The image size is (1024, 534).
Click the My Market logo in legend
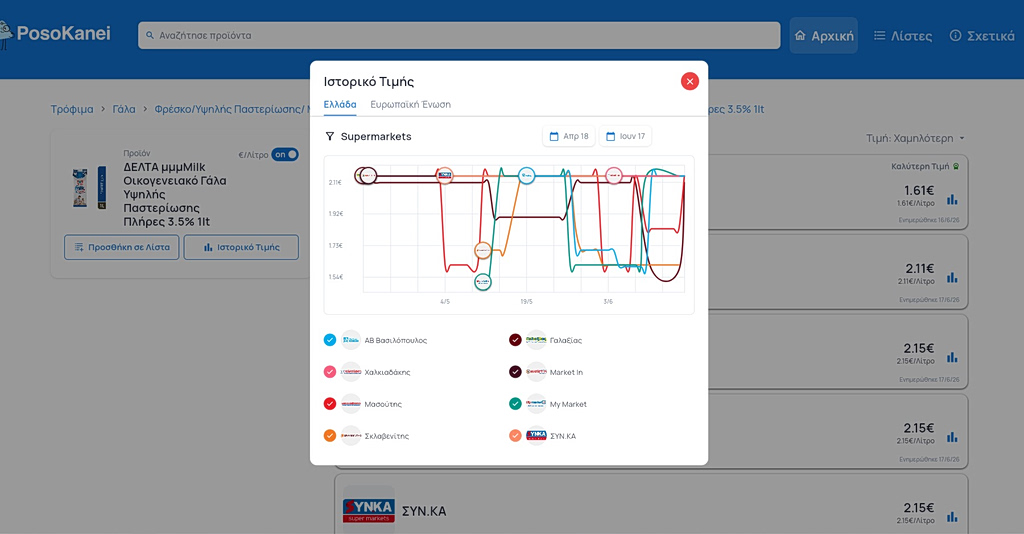pyautogui.click(x=536, y=404)
